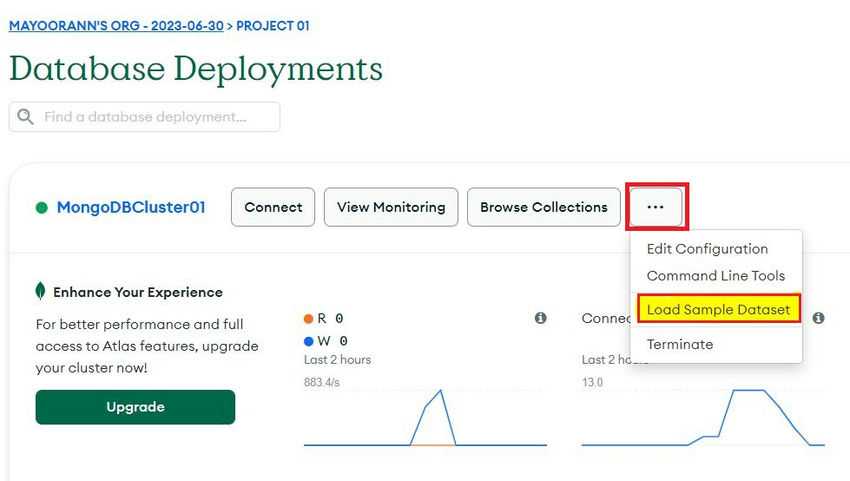Select Command Line Tools menu entry
Image resolution: width=850 pixels, height=481 pixels.
pyautogui.click(x=716, y=275)
